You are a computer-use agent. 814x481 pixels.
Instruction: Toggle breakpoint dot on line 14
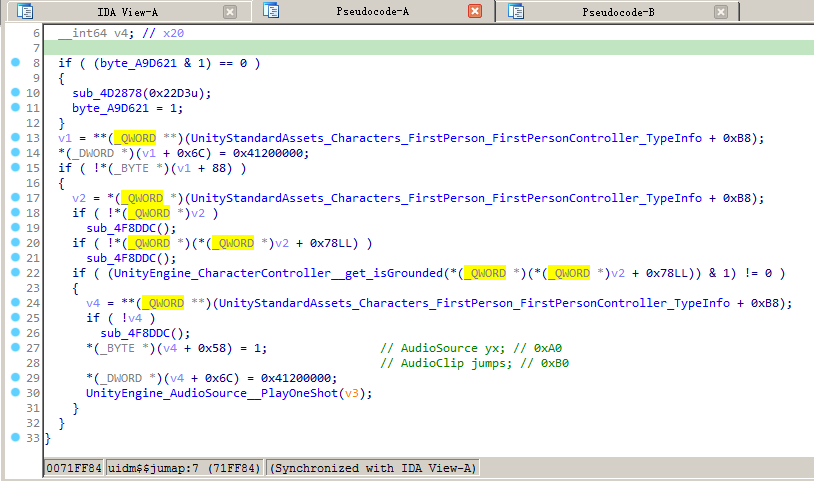tap(16, 153)
